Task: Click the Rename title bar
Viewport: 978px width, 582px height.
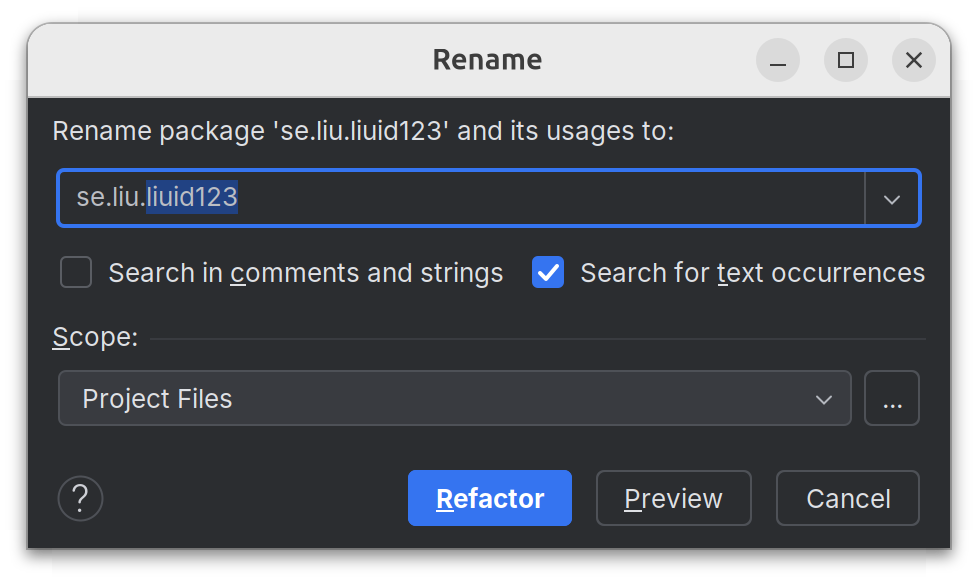Action: (488, 60)
